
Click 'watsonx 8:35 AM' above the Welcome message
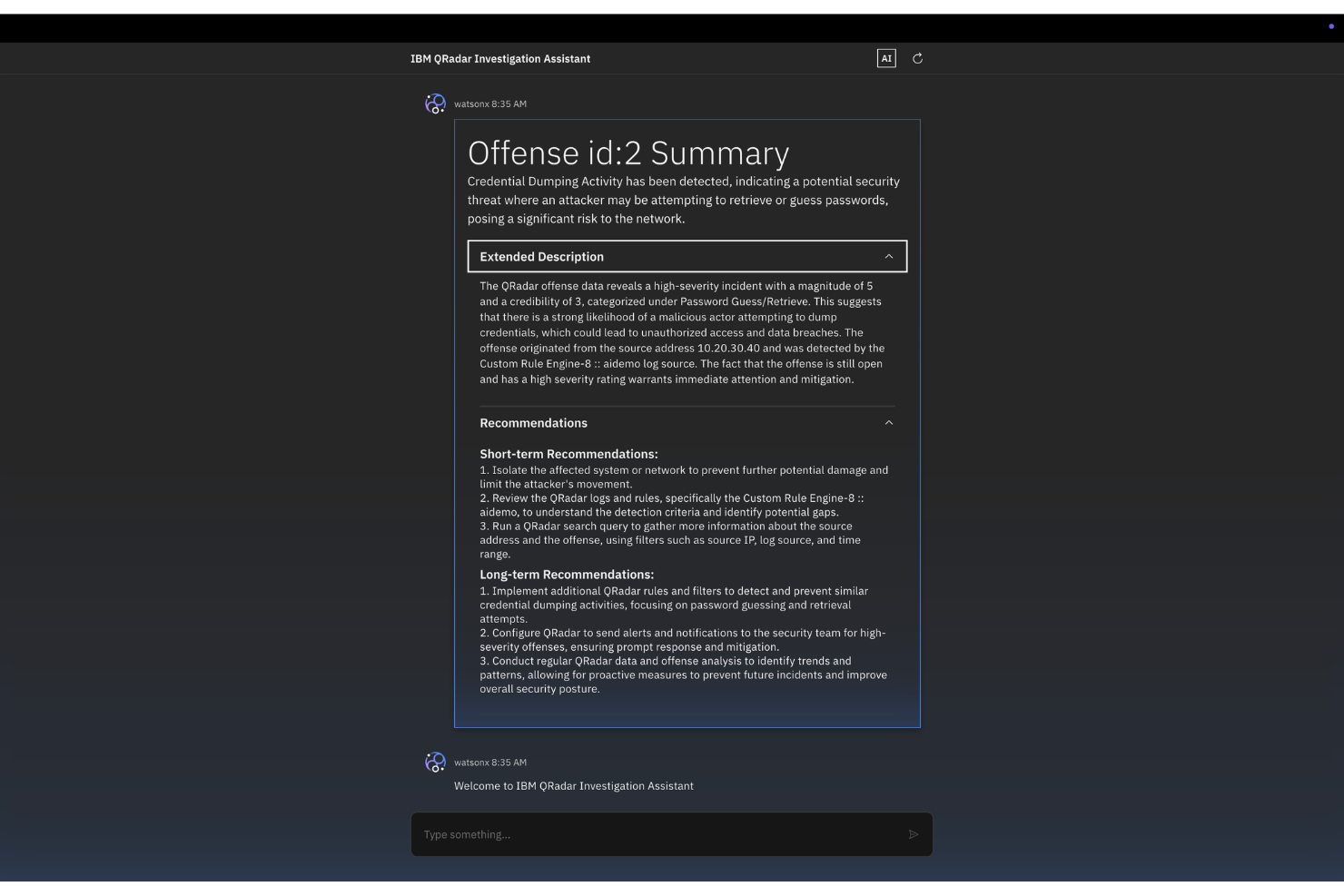click(x=490, y=763)
